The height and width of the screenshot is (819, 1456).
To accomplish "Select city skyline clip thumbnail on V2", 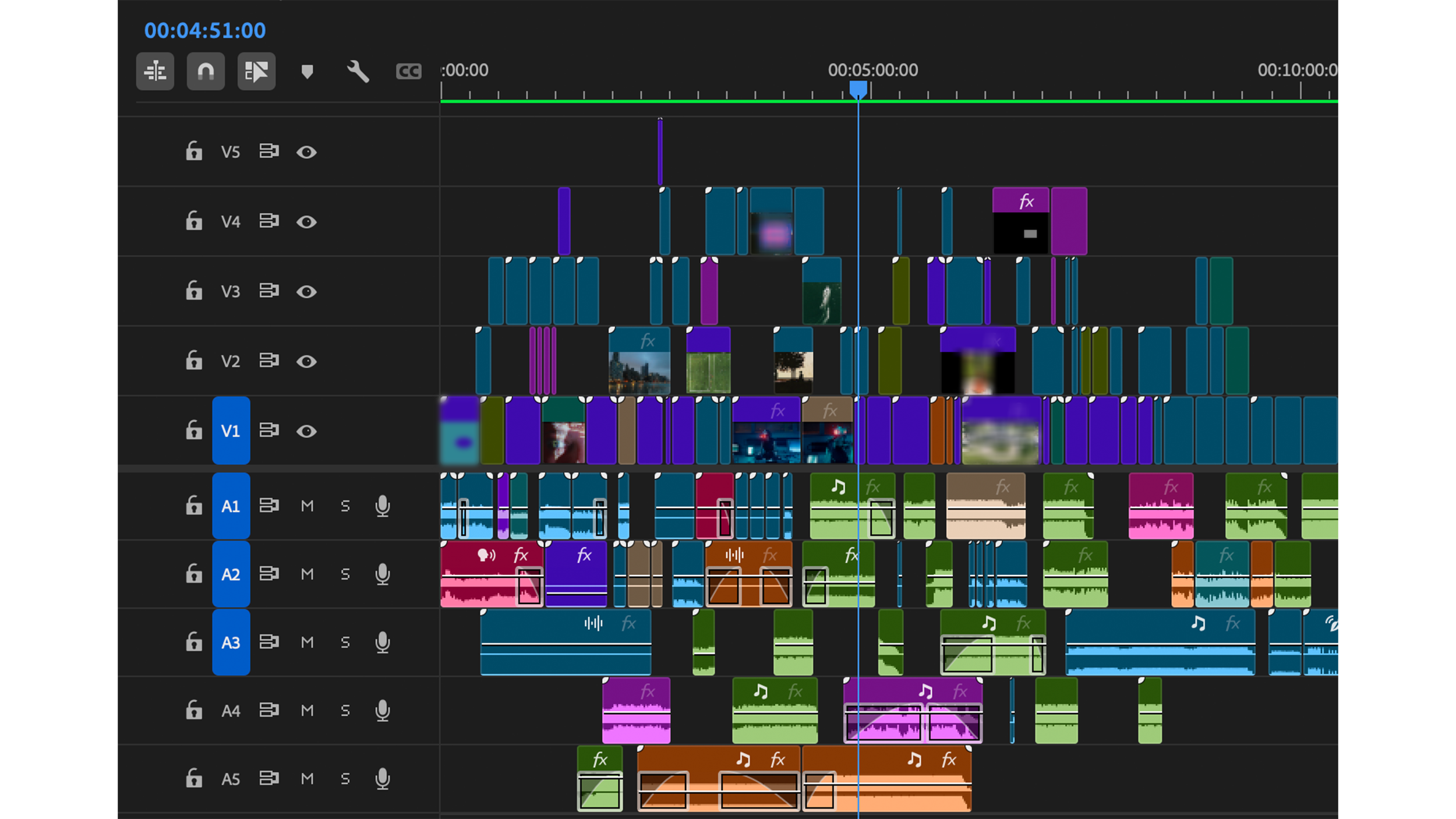I will coord(639,370).
